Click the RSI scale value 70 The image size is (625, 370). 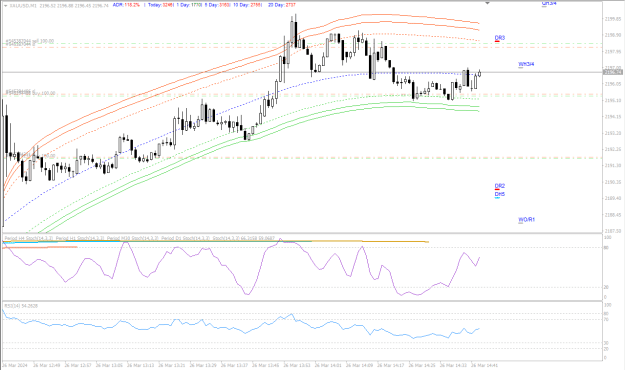[x=606, y=320]
